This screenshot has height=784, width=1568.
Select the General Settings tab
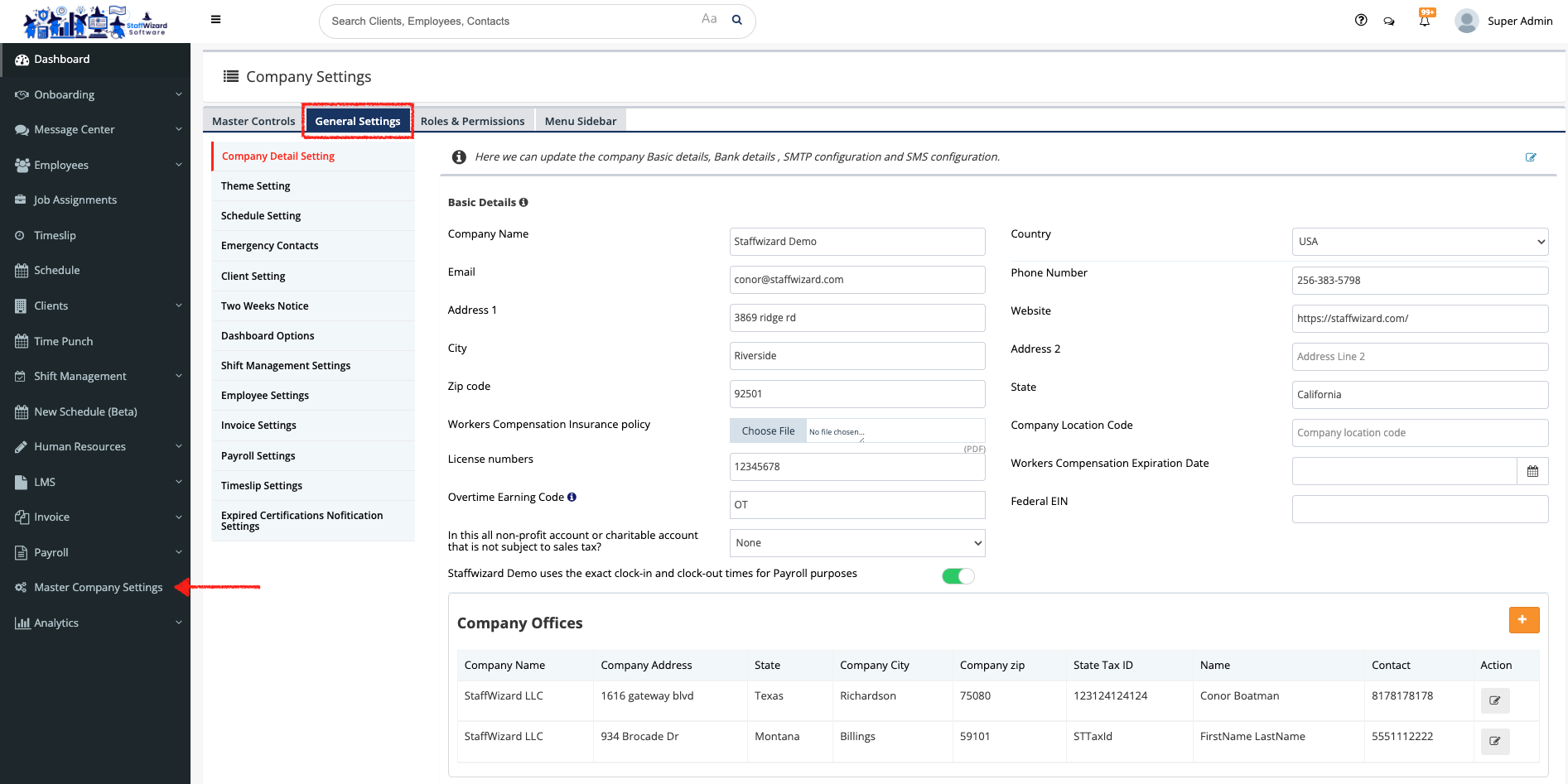tap(358, 121)
